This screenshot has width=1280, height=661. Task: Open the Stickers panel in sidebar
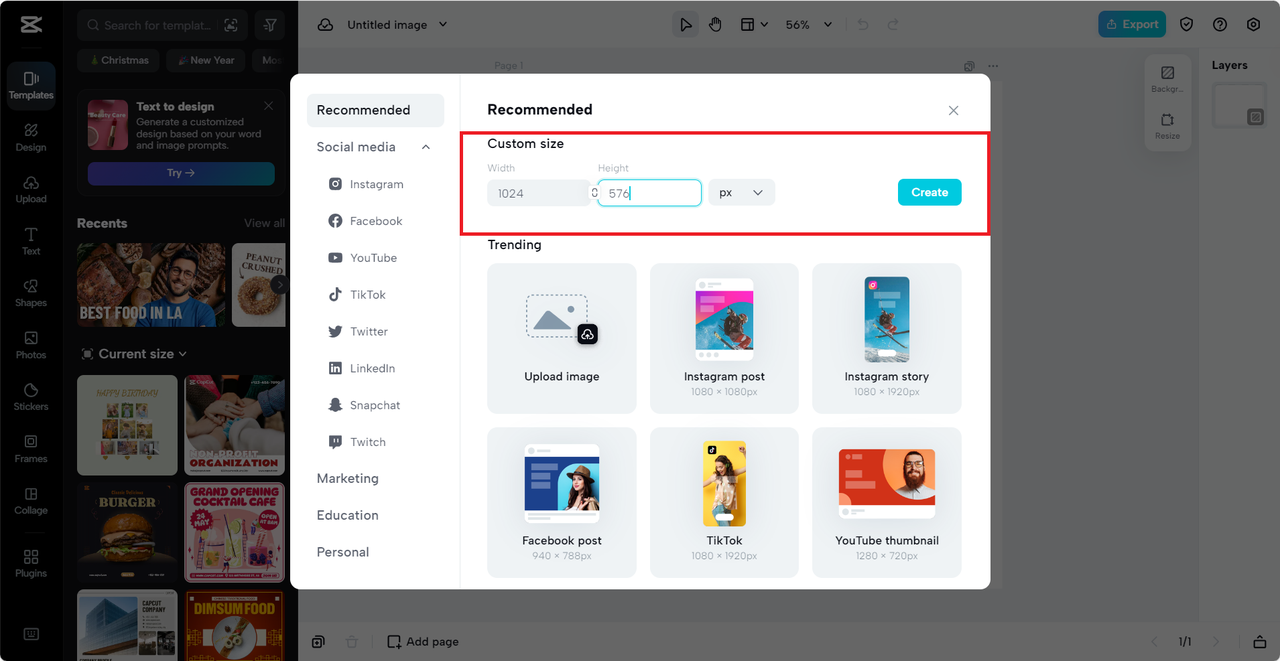(x=31, y=396)
